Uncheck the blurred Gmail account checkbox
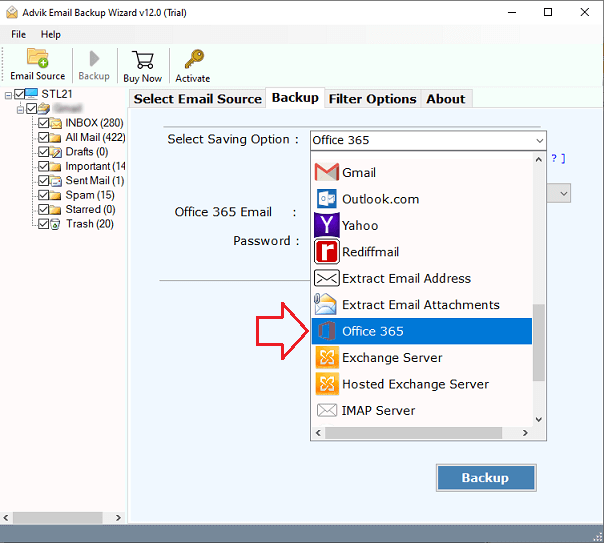 (x=32, y=109)
